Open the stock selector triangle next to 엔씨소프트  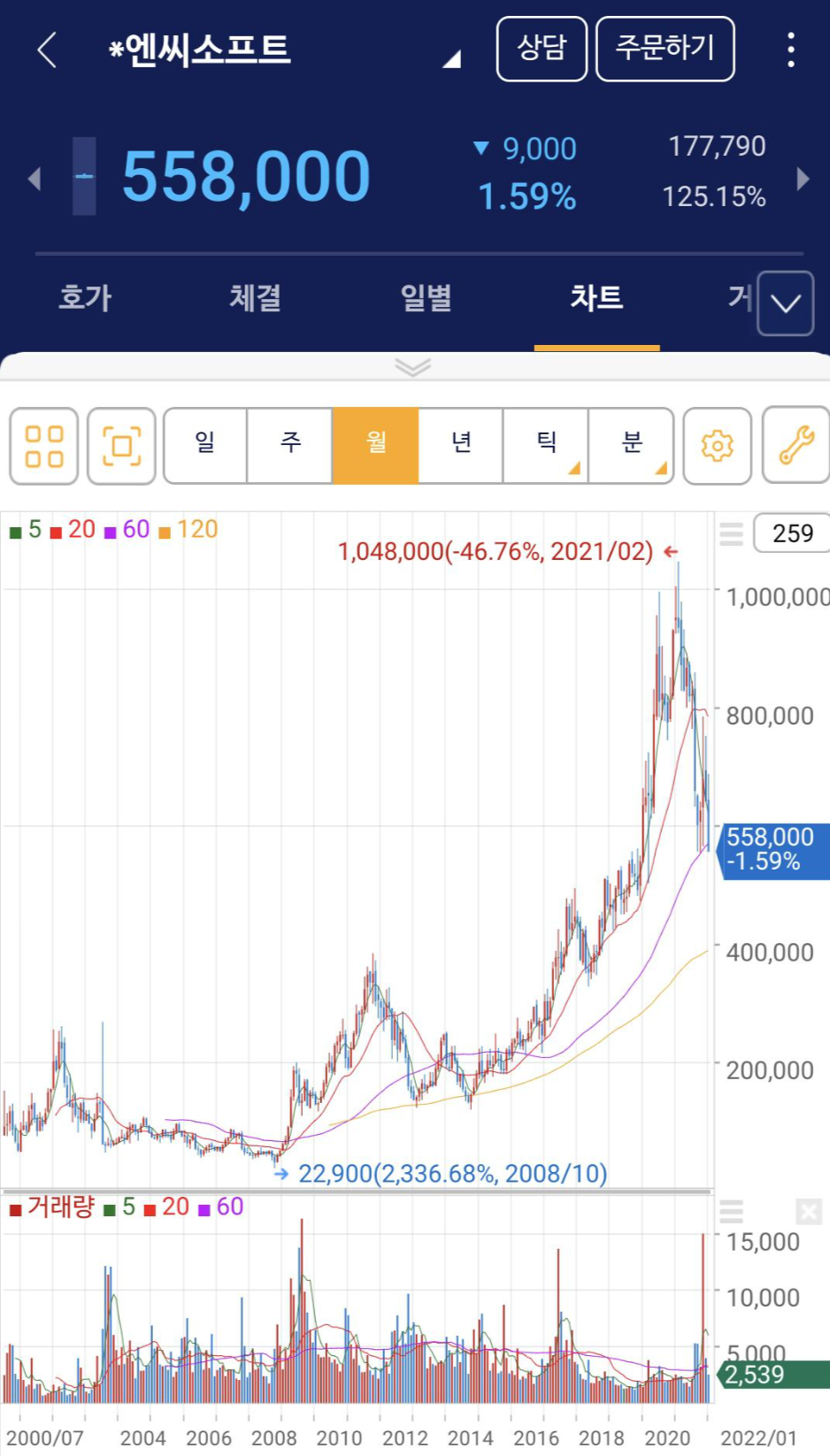pos(452,58)
